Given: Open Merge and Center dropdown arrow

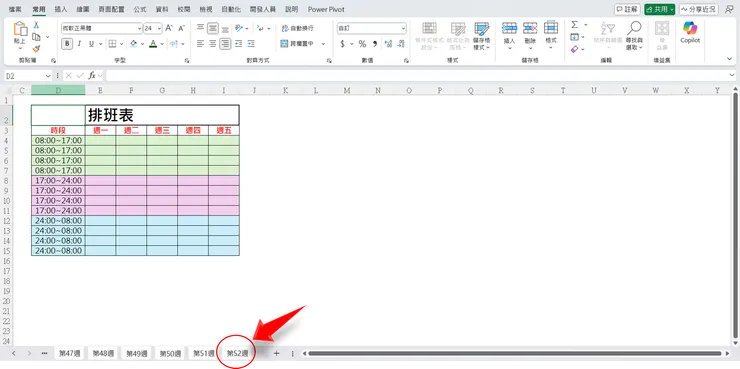Looking at the screenshot, I should (x=324, y=44).
